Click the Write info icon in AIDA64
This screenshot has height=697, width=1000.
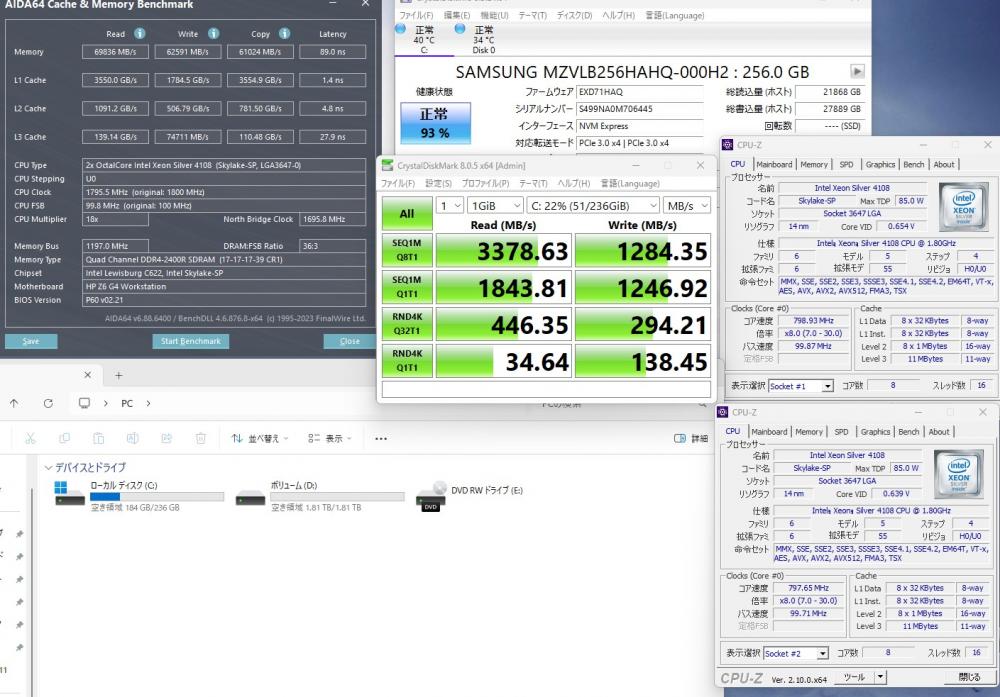[x=214, y=34]
